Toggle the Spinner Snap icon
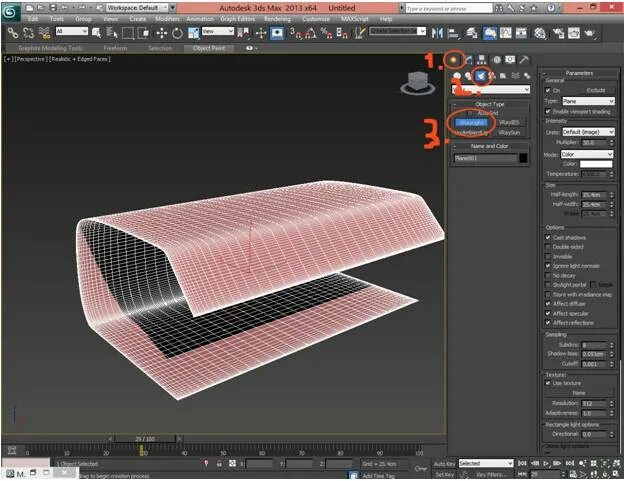The height and width of the screenshot is (481, 624). click(x=342, y=33)
